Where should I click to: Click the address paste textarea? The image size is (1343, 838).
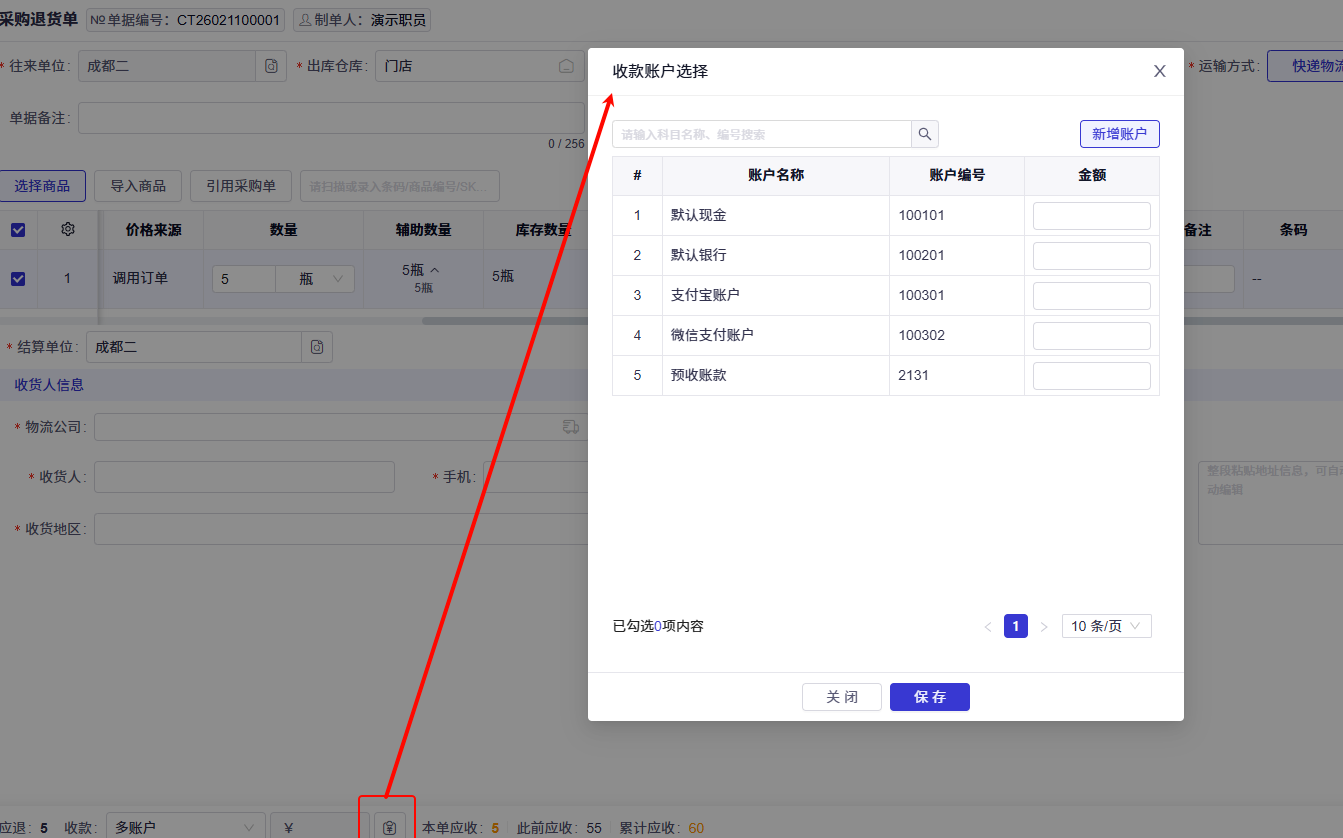point(1270,502)
